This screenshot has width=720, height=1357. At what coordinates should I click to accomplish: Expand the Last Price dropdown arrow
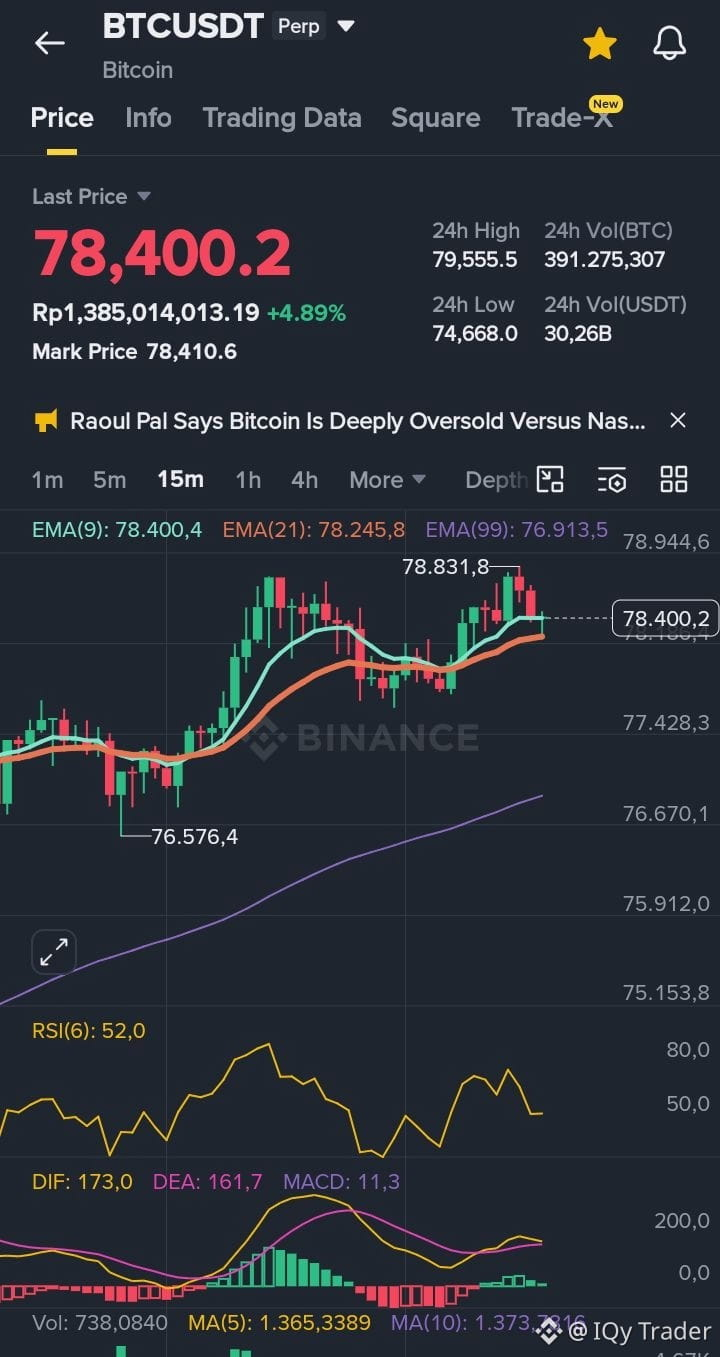[143, 196]
